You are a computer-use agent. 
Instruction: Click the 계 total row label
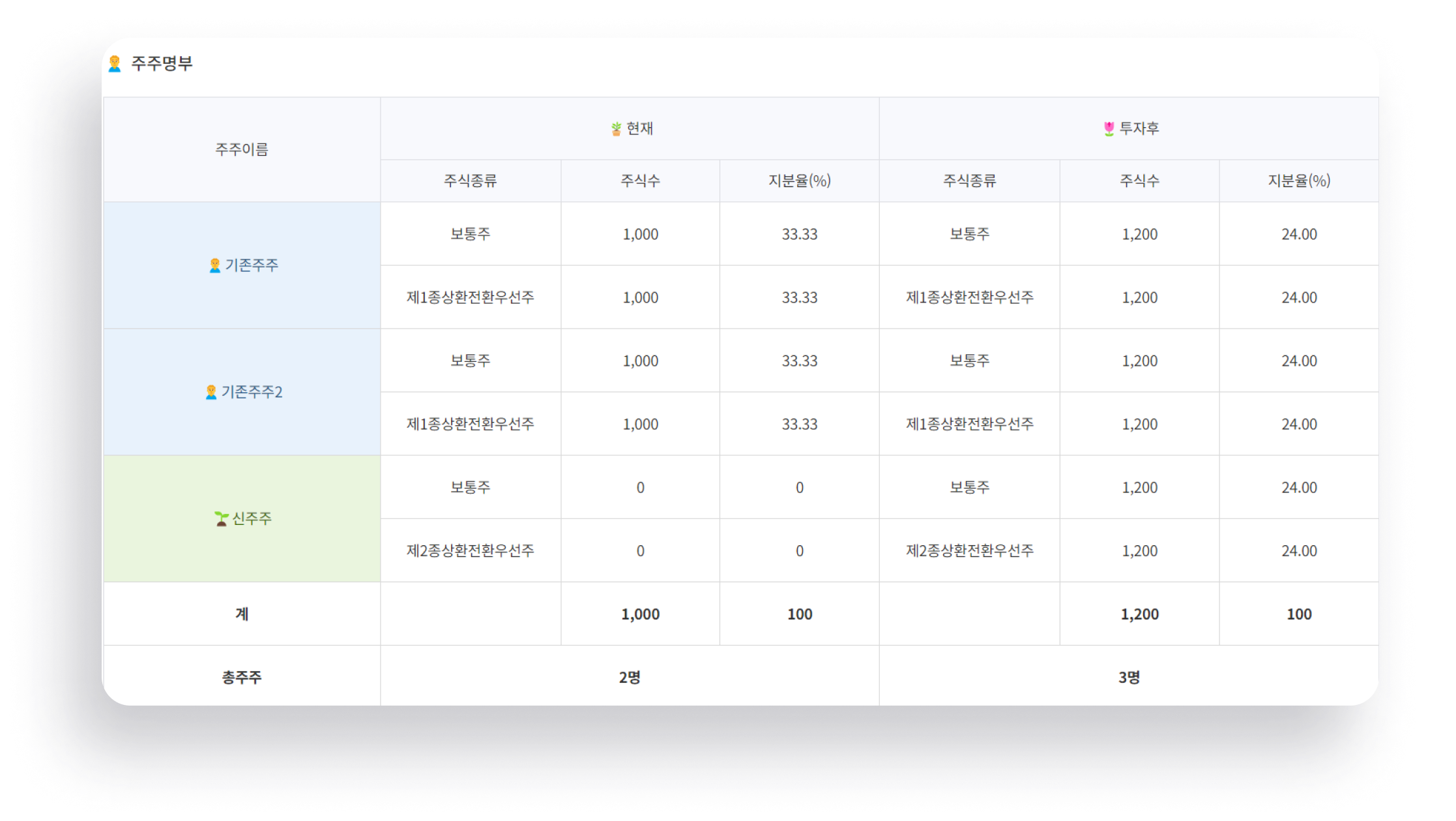242,614
